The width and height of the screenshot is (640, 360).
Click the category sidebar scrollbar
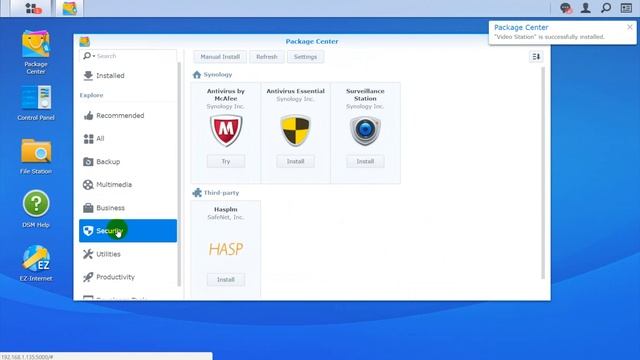pyautogui.click(x=179, y=173)
